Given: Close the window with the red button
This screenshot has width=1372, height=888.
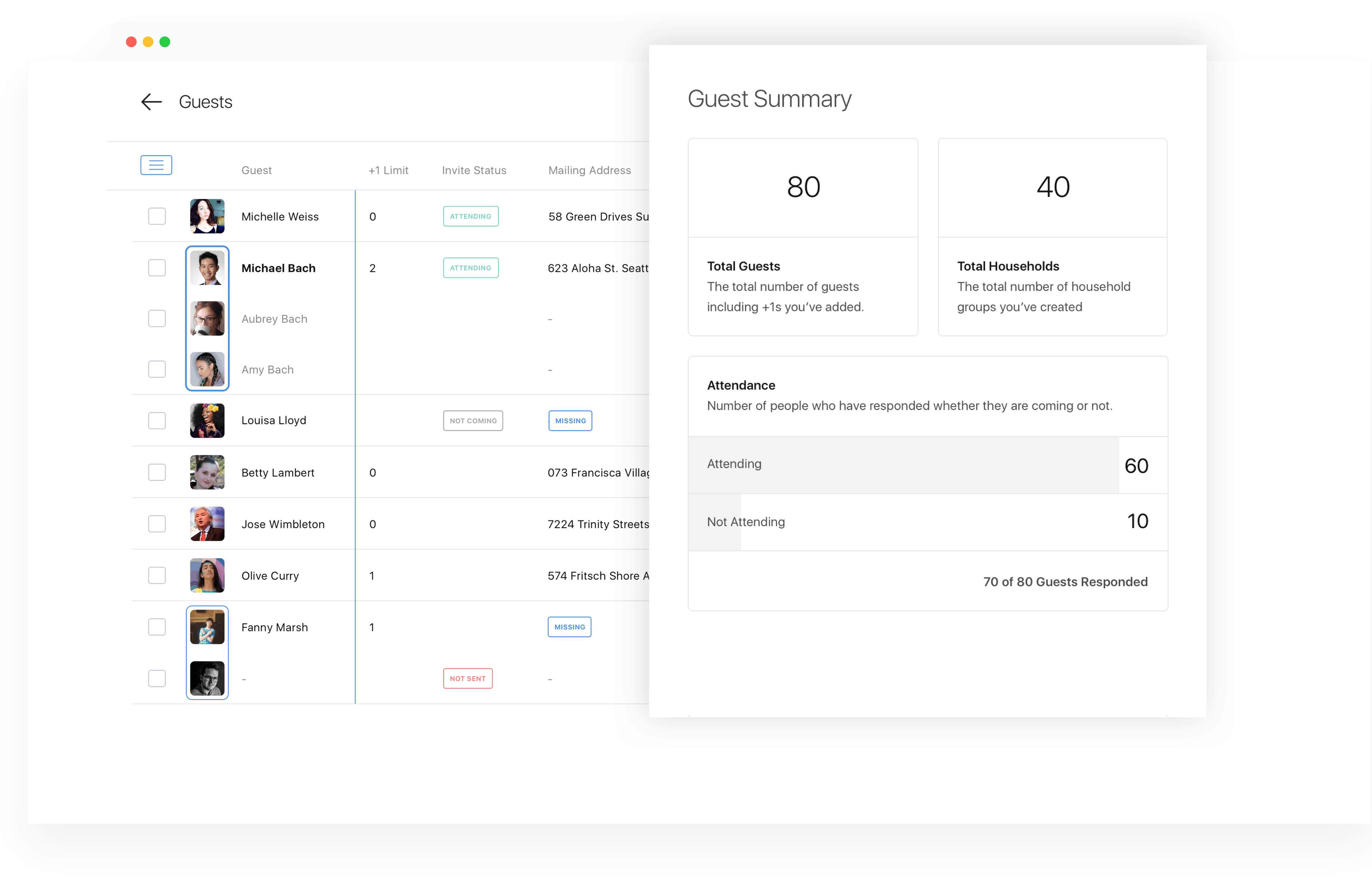Looking at the screenshot, I should pyautogui.click(x=131, y=41).
